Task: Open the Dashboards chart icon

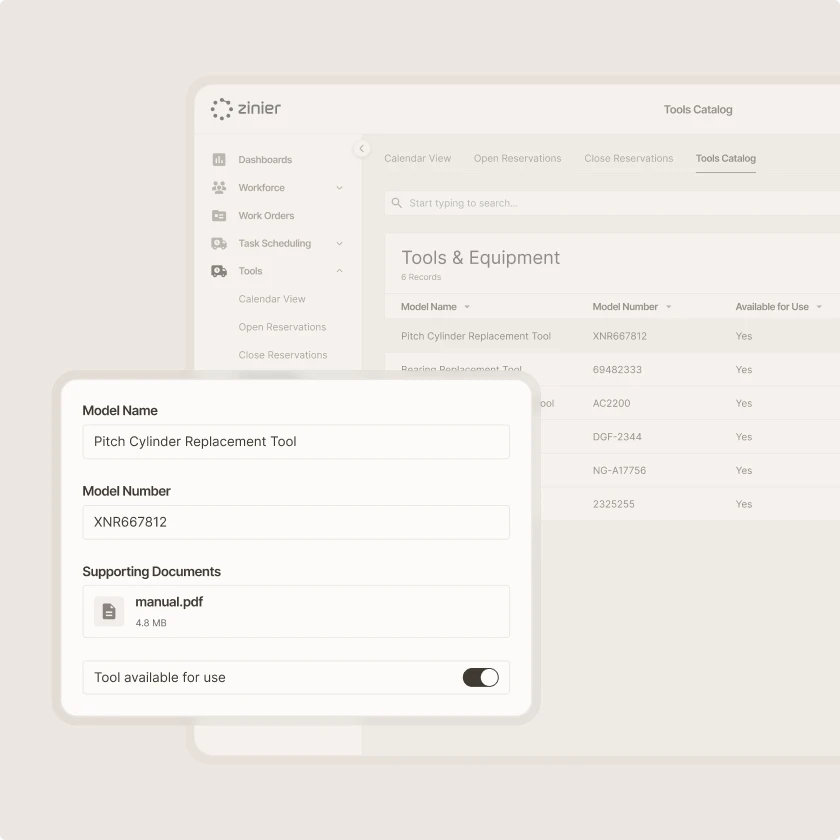Action: tap(219, 160)
